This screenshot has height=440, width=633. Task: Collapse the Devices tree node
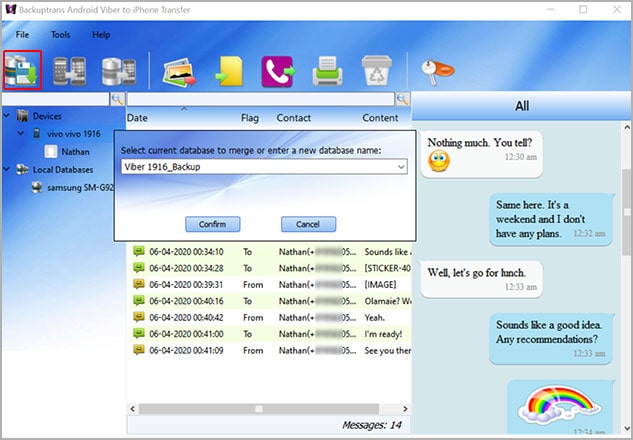pyautogui.click(x=6, y=116)
